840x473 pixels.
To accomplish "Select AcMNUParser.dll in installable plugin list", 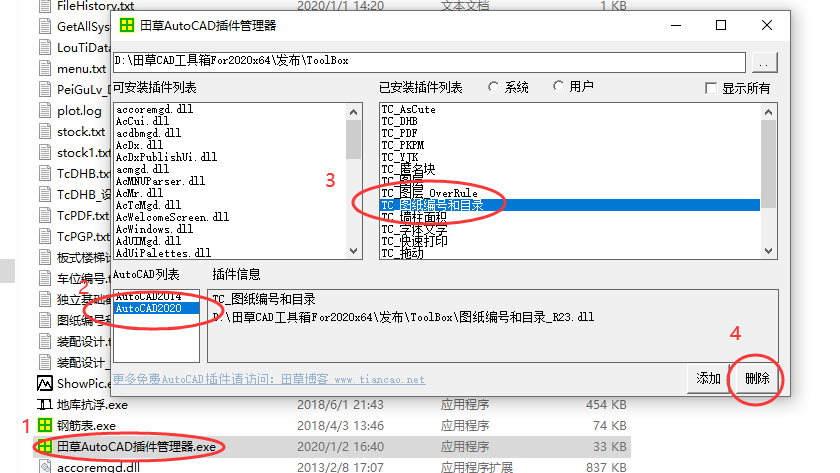I will point(161,181).
